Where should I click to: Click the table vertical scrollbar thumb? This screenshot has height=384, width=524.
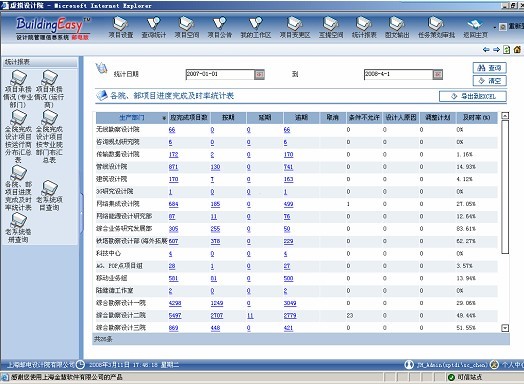505,187
